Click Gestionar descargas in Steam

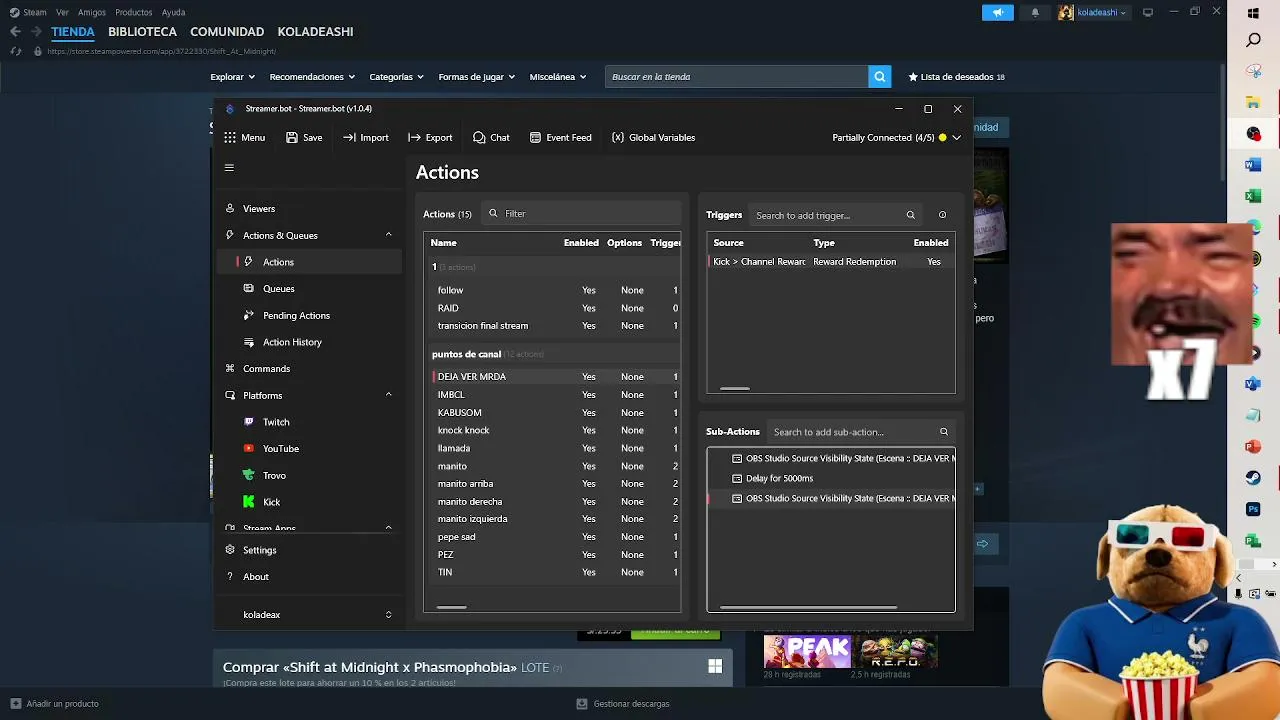pyautogui.click(x=623, y=704)
